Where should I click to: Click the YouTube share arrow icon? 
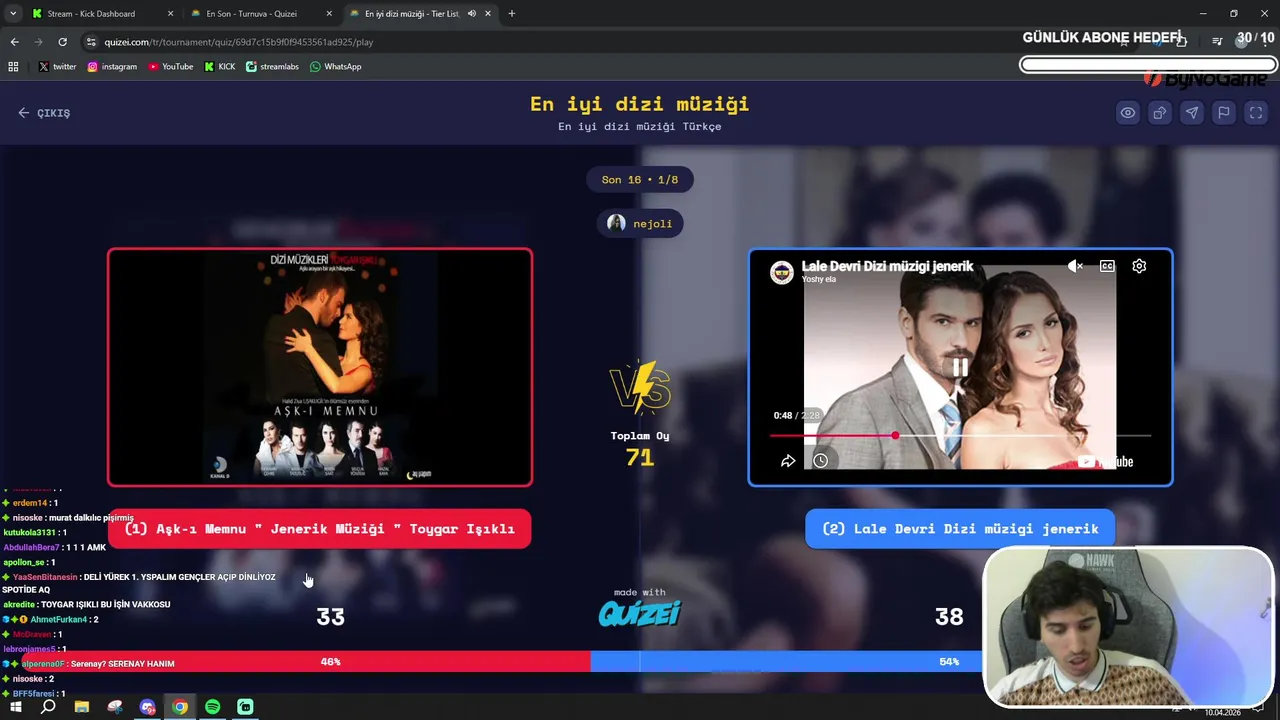788,461
